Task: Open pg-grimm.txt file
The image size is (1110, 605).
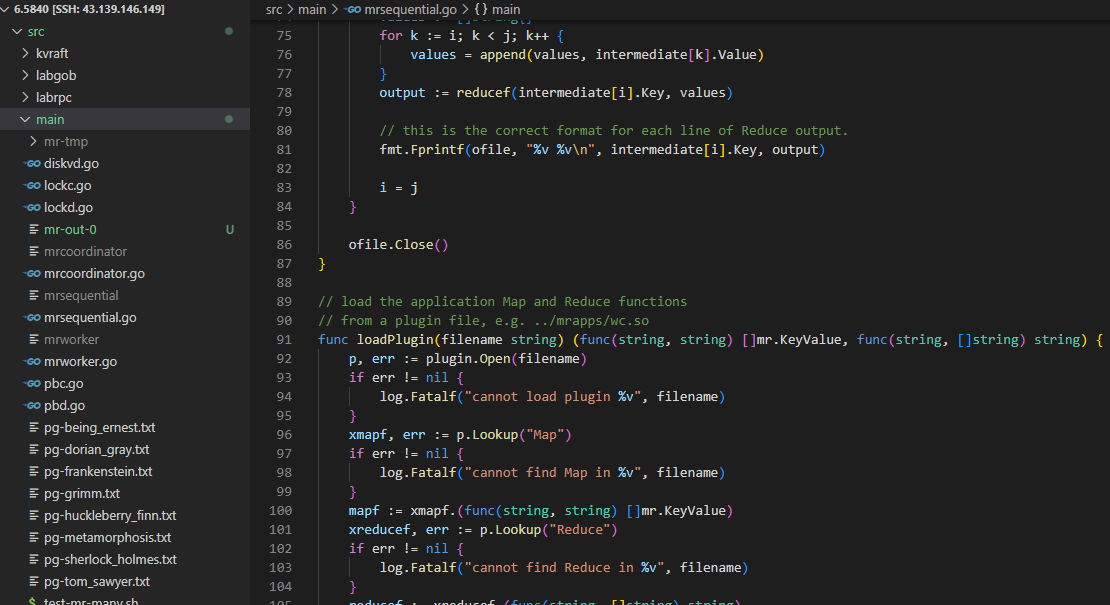Action: (82, 493)
